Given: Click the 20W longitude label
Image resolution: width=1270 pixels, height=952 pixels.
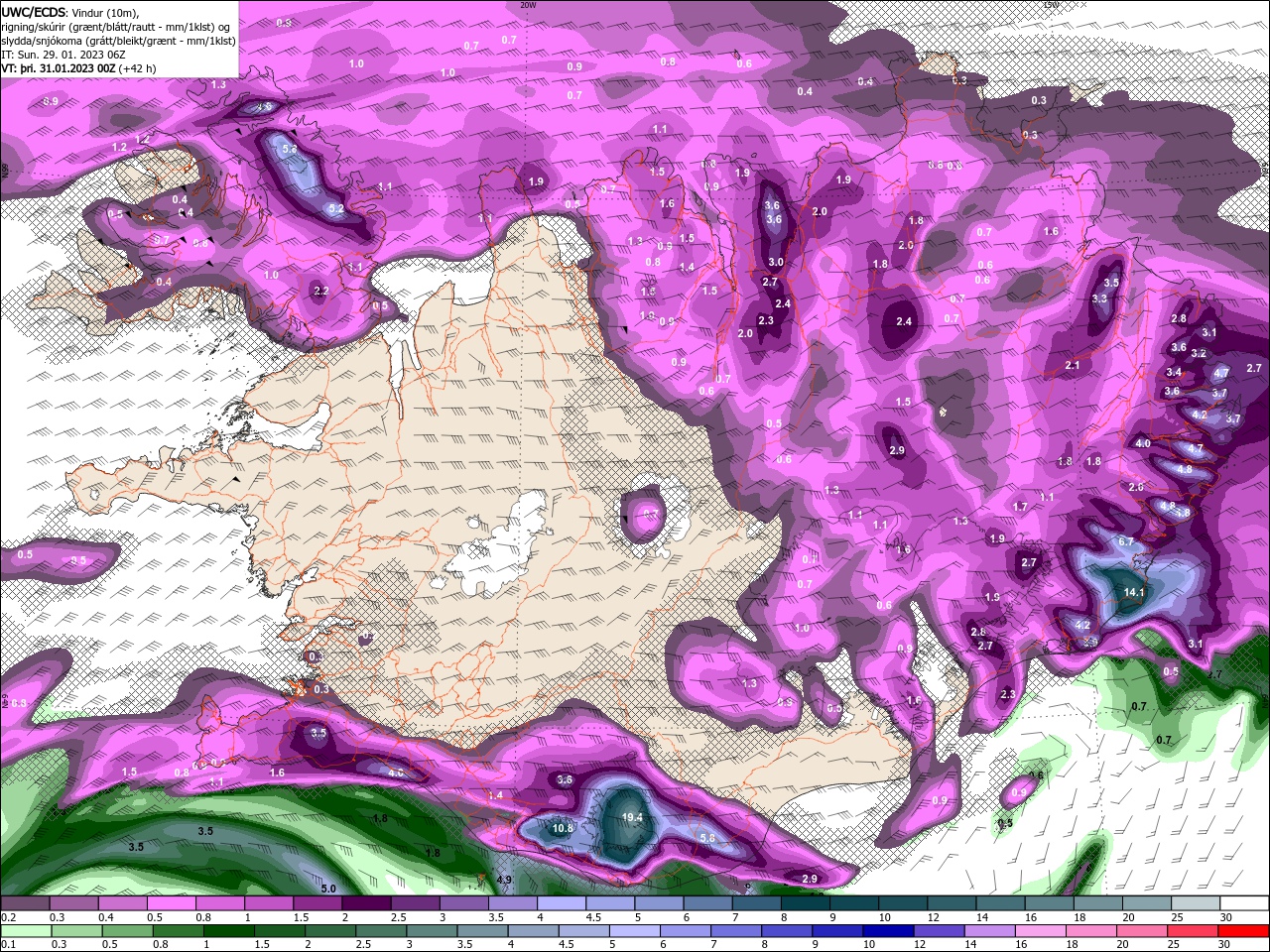Looking at the screenshot, I should [x=528, y=5].
